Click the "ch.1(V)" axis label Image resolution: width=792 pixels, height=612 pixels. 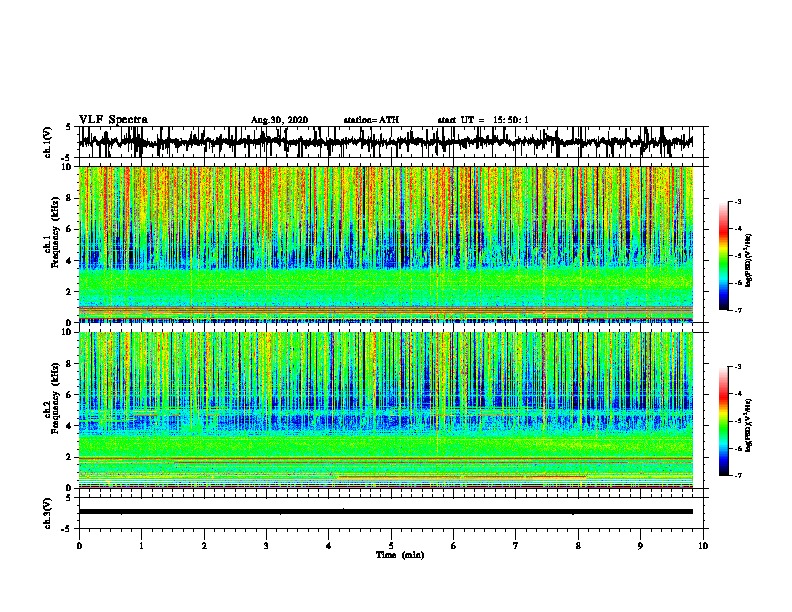(47, 142)
